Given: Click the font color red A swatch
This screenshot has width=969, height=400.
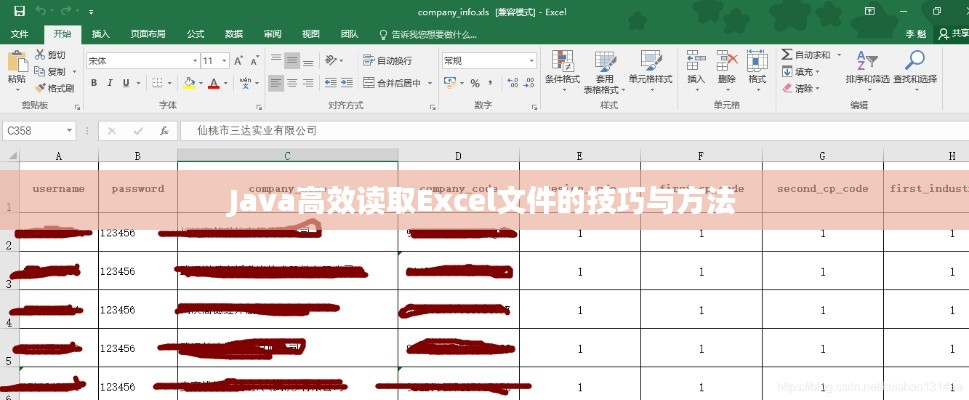Looking at the screenshot, I should [x=212, y=84].
